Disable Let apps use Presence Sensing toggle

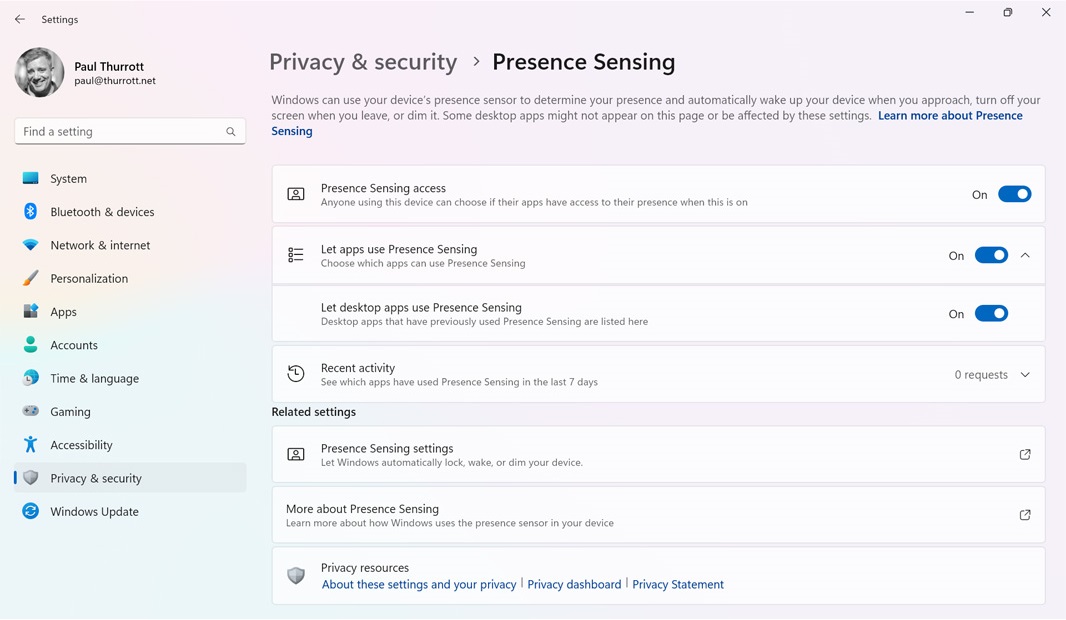point(991,255)
